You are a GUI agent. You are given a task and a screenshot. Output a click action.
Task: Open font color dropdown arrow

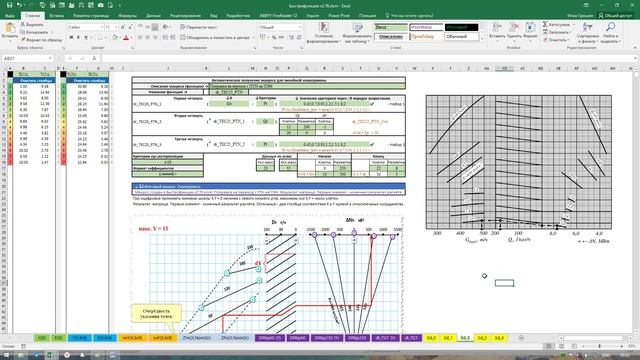click(131, 38)
